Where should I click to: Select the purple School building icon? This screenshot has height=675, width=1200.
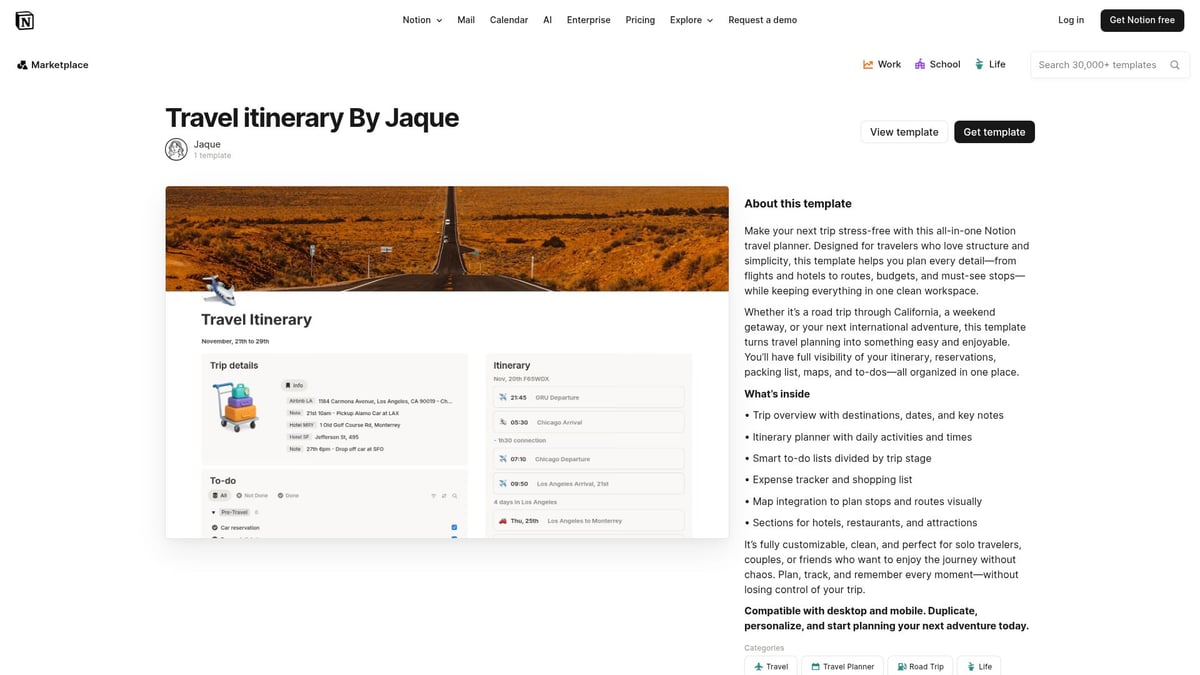coord(919,63)
